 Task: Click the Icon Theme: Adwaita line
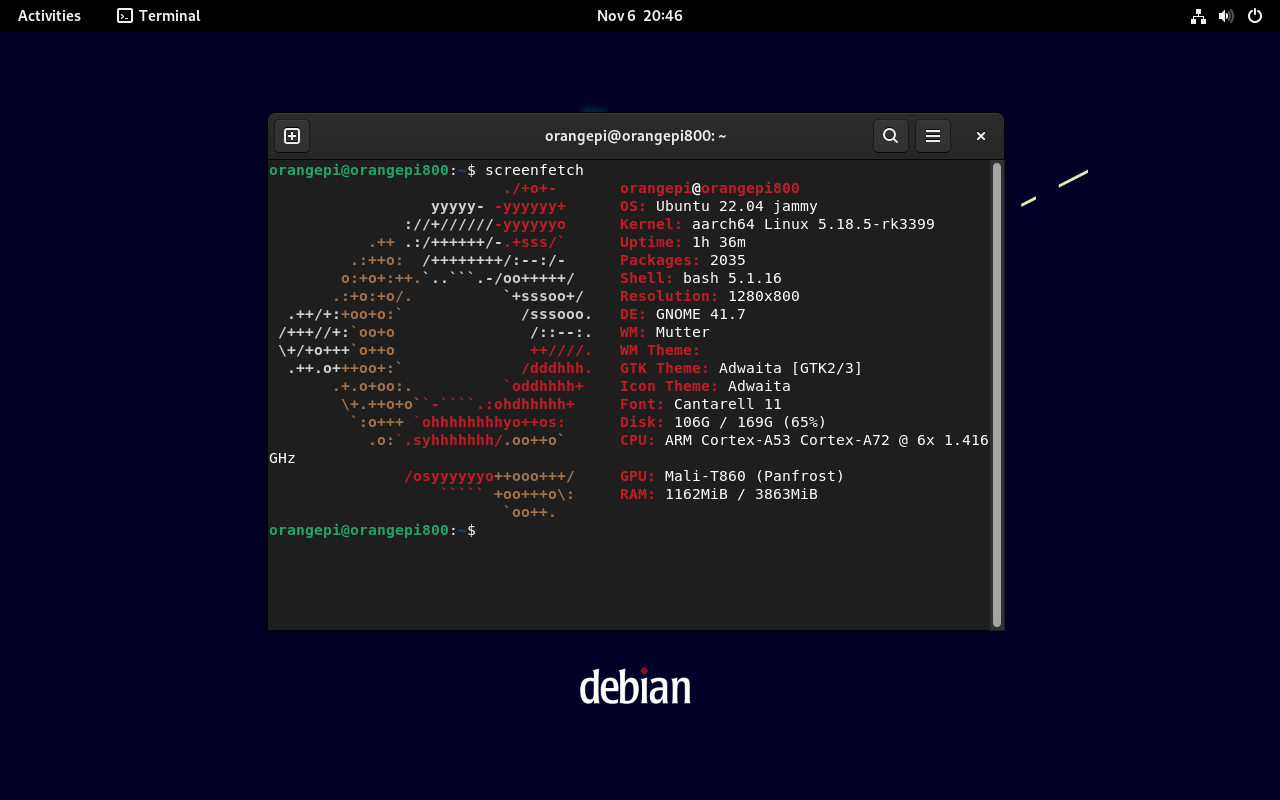(x=705, y=386)
